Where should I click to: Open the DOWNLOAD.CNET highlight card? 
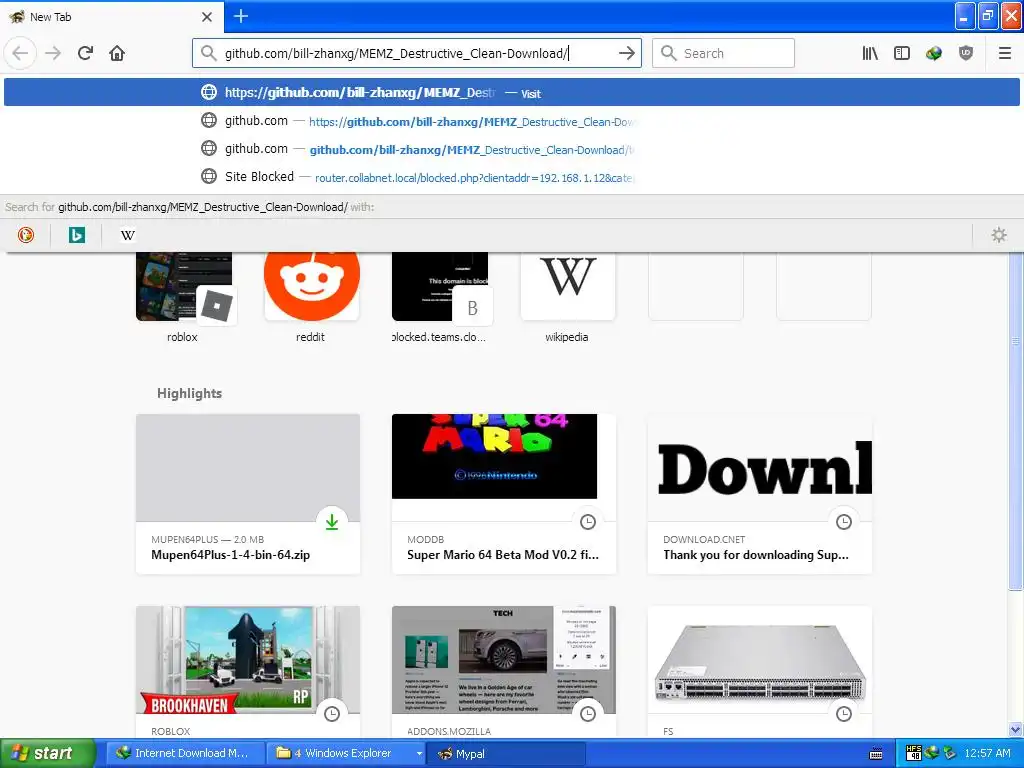coord(760,494)
